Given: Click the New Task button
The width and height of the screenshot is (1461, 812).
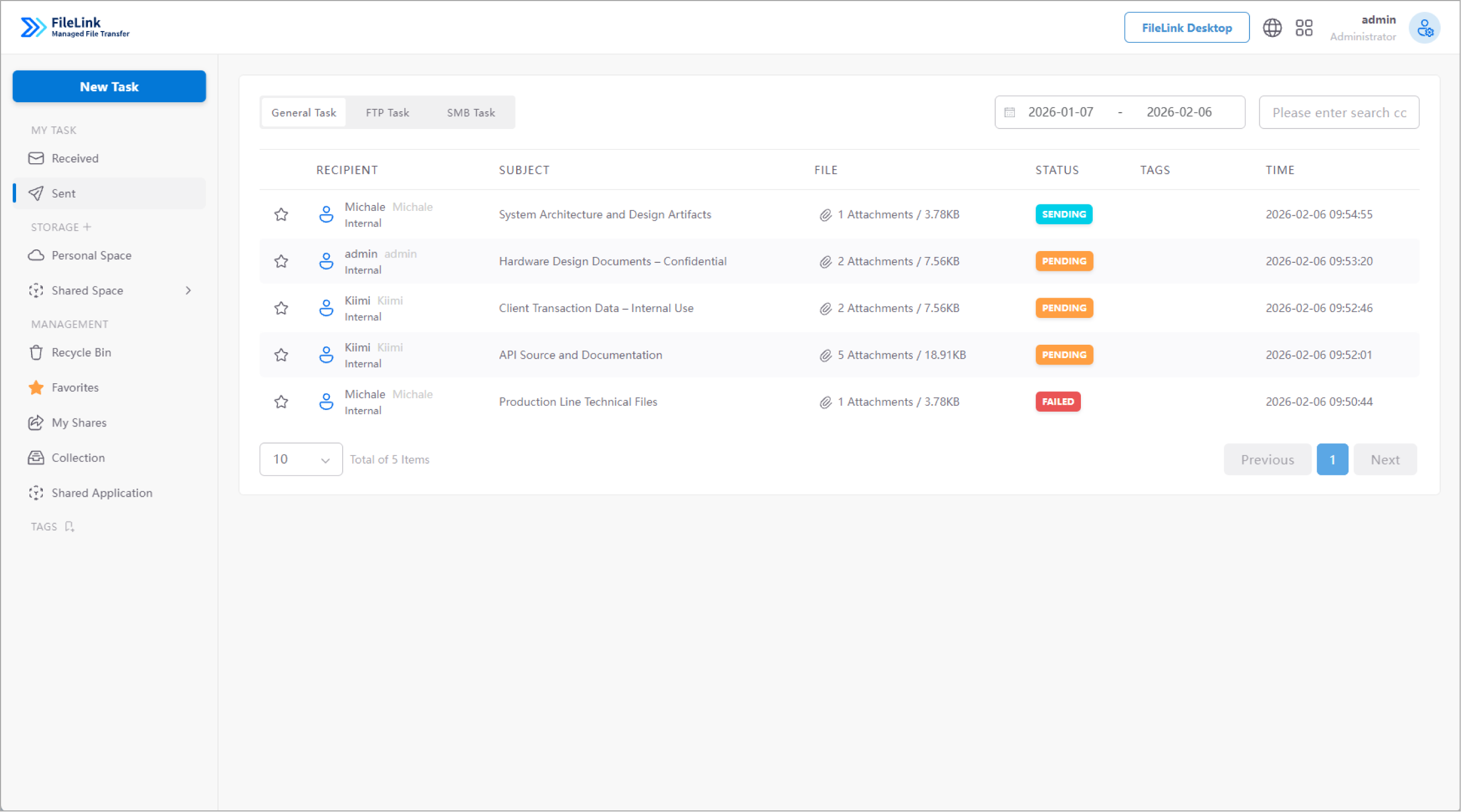Looking at the screenshot, I should [109, 87].
